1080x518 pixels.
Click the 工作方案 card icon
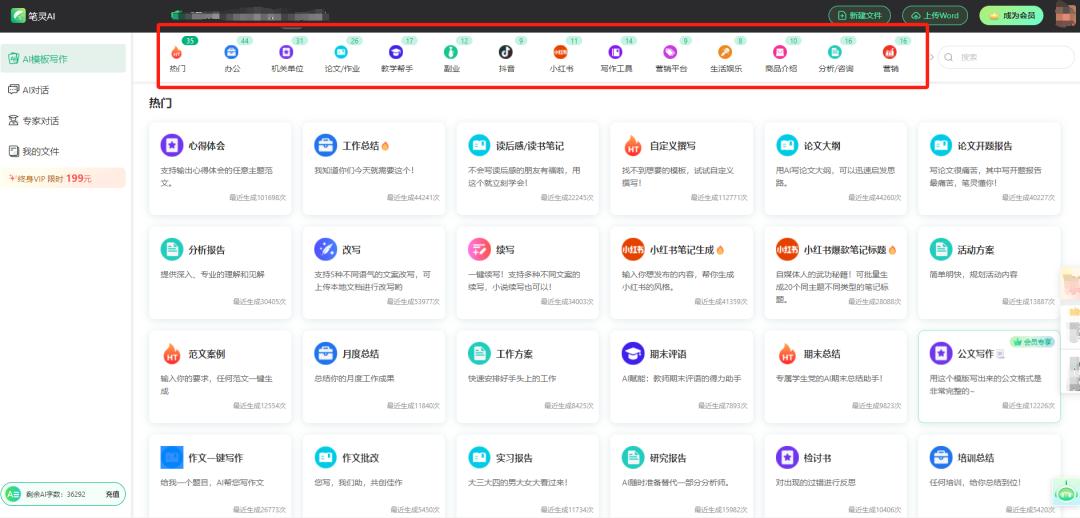(479, 353)
